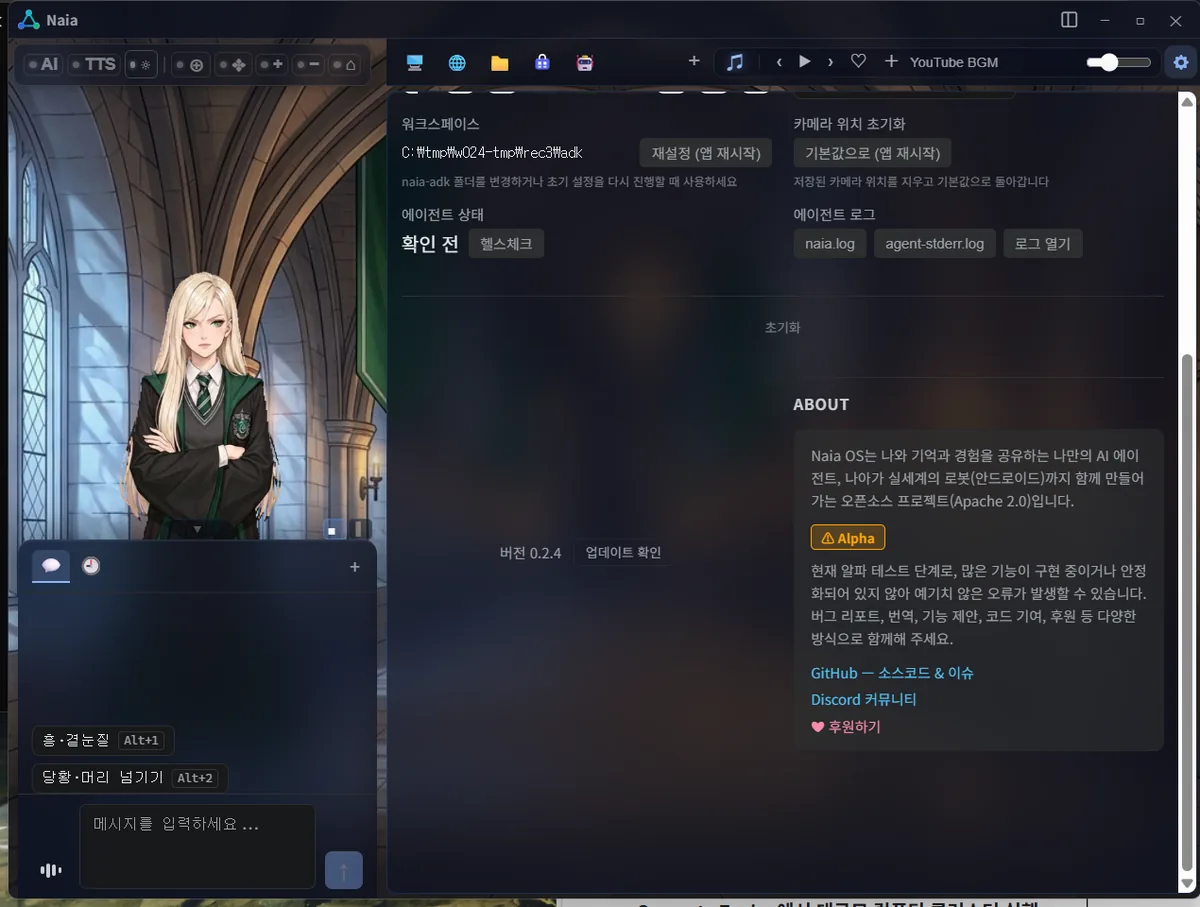The width and height of the screenshot is (1200, 907).
Task: Click the YouTube BGM label
Action: [x=954, y=62]
